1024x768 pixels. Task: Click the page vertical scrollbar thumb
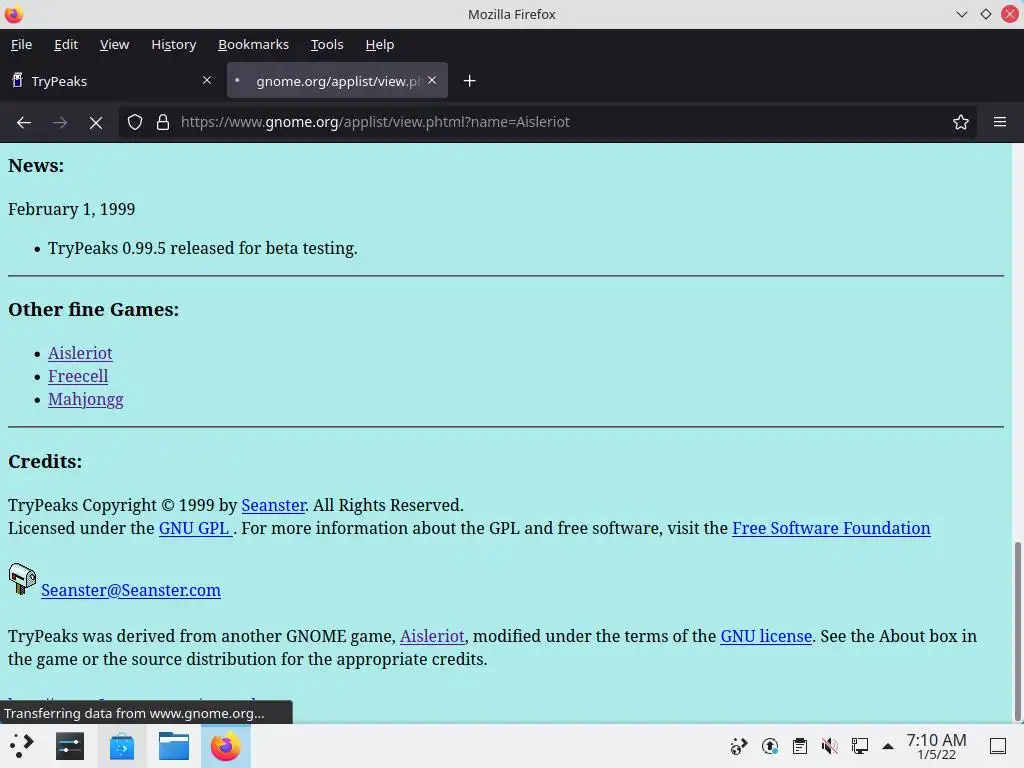1017,631
